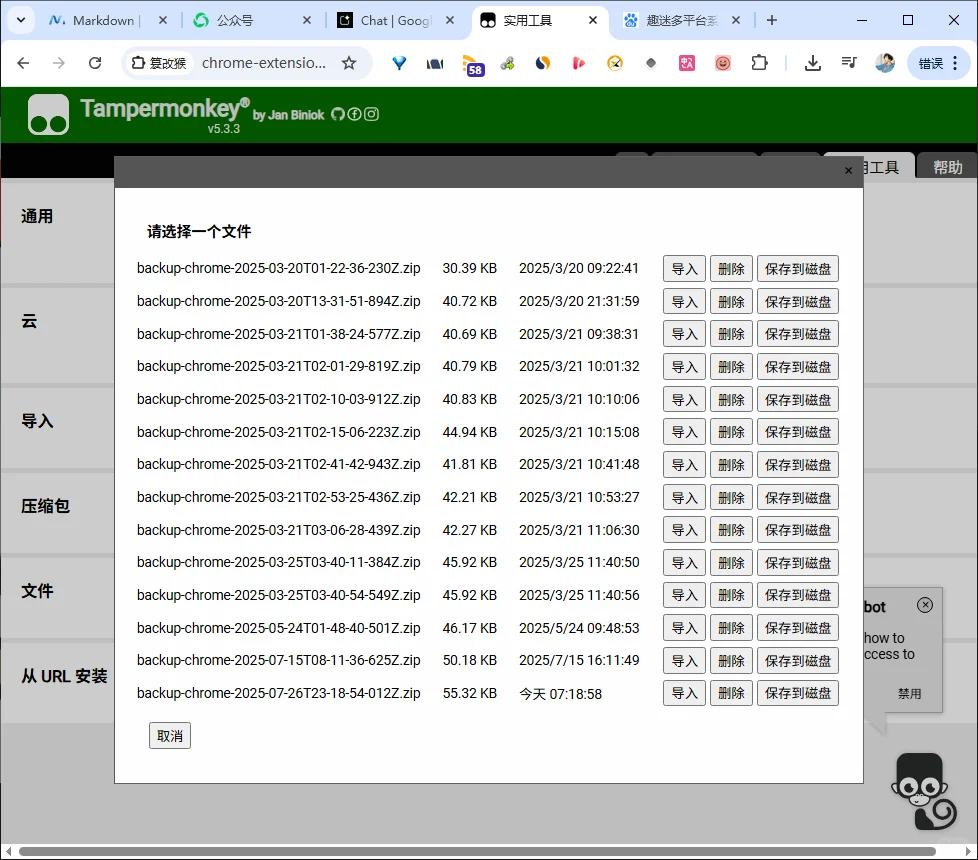
Task: Click file name backup-chrome-2025-03-21T02-15-06-223Z.zip
Action: click(279, 432)
